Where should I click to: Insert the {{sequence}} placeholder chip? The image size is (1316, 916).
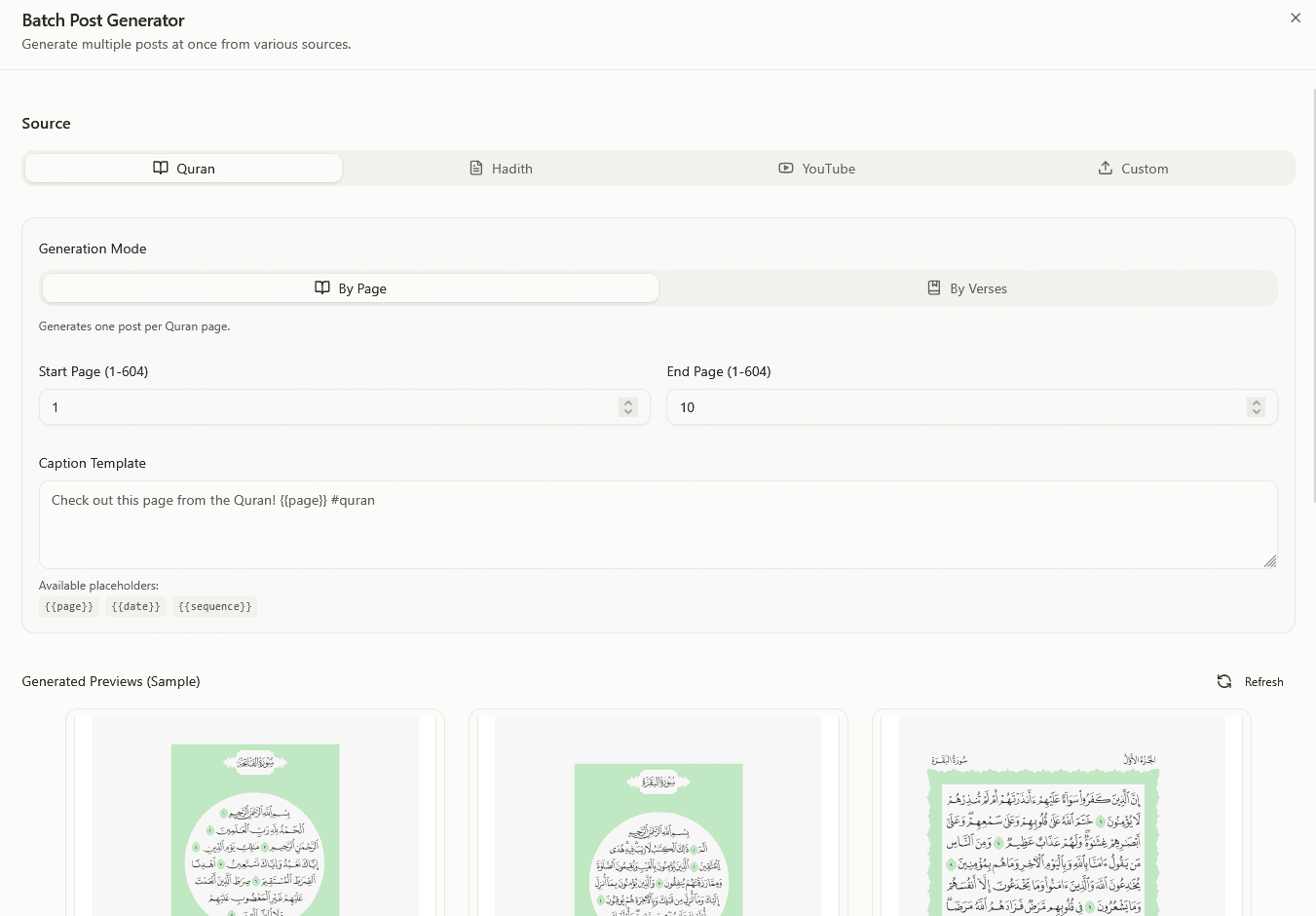[214, 606]
